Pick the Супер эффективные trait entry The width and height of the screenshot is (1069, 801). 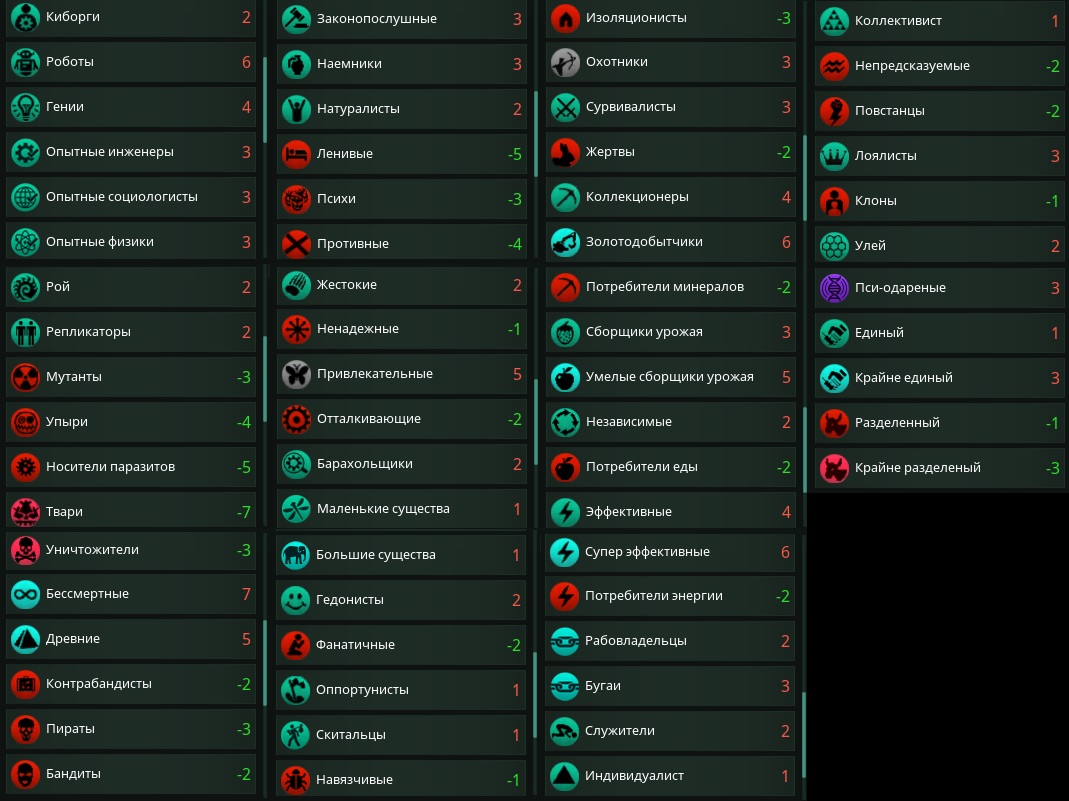pos(670,552)
